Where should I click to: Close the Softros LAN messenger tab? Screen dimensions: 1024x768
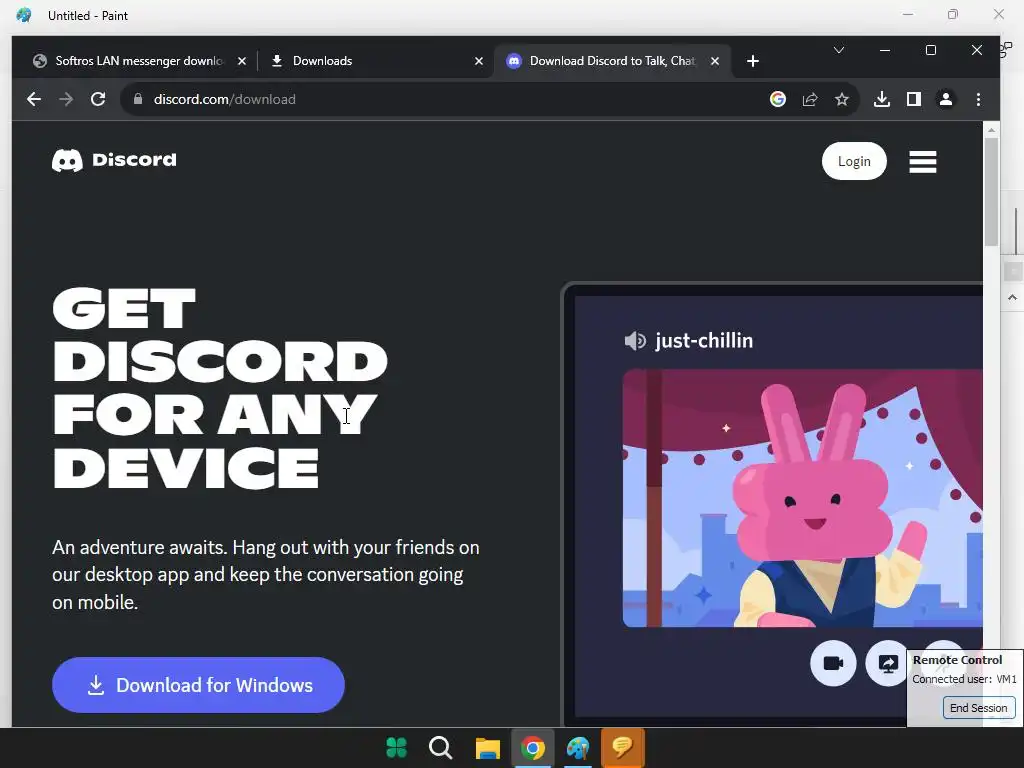[242, 61]
